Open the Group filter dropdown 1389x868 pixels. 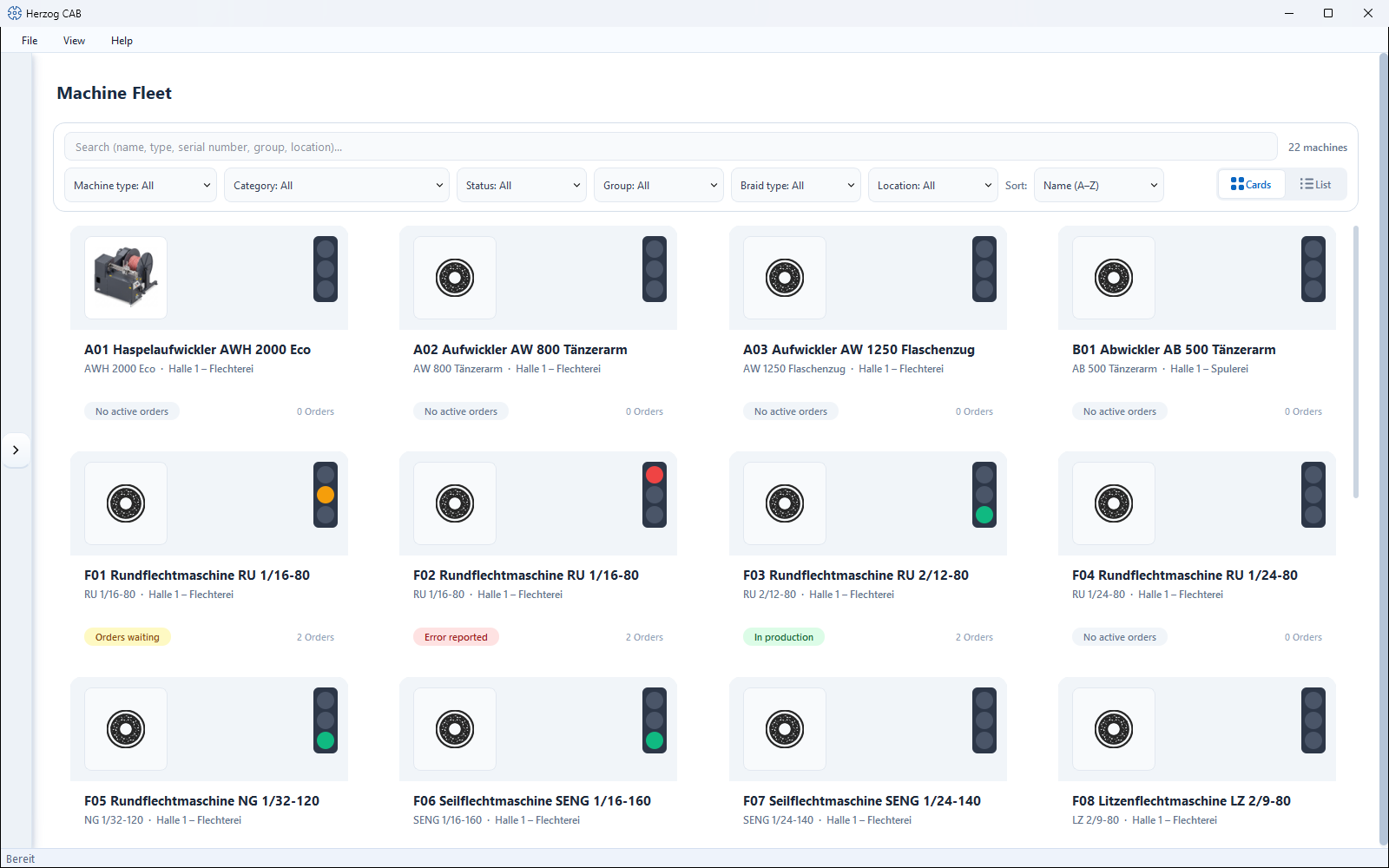[659, 185]
